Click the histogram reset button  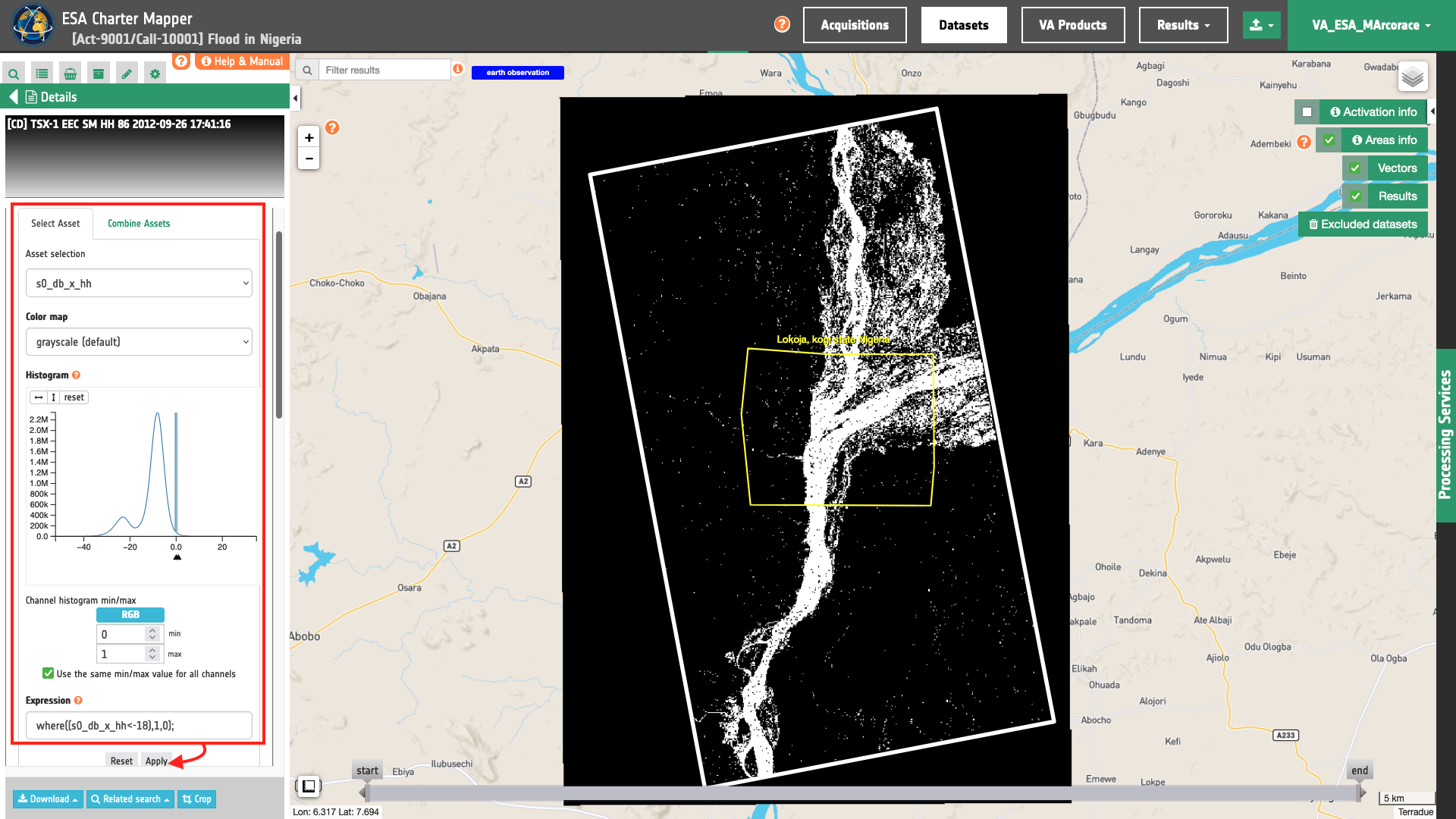74,397
